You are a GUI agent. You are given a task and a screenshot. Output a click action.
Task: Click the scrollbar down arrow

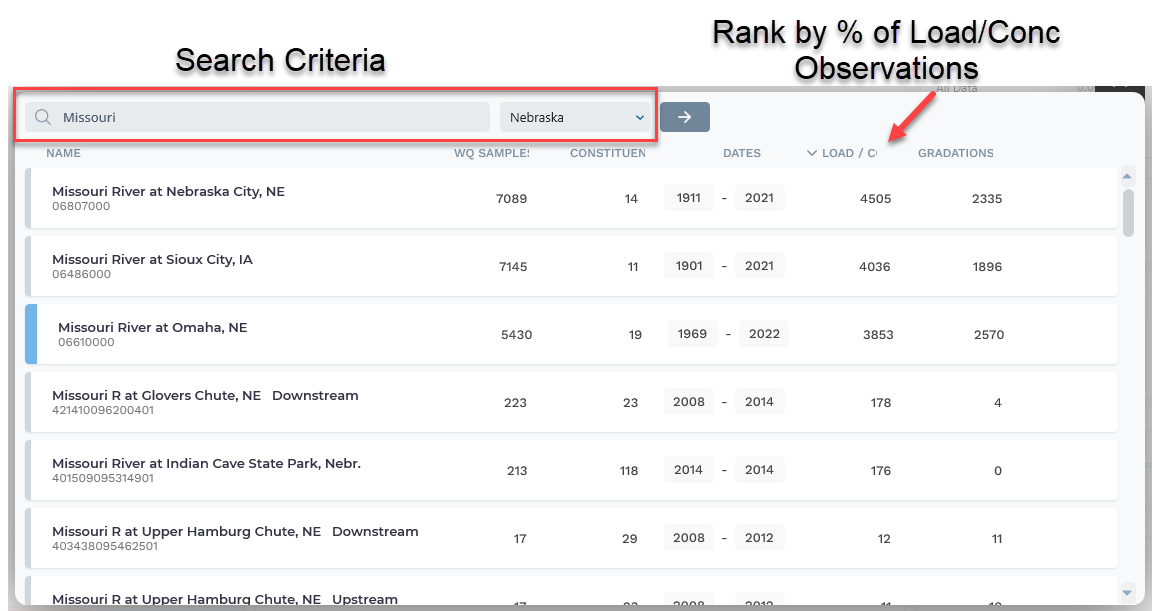click(1128, 591)
